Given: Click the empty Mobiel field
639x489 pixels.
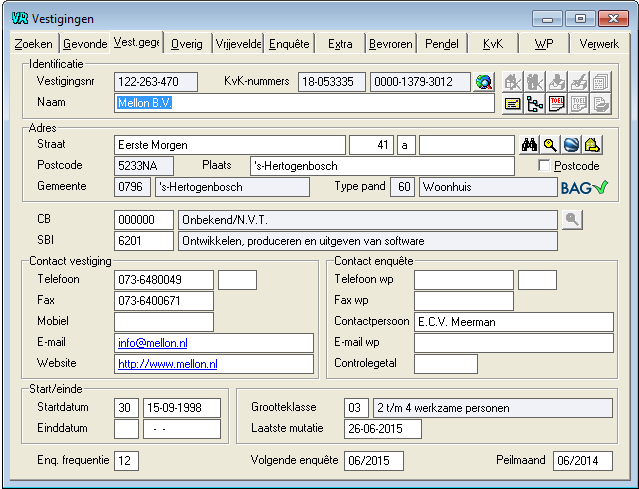Looking at the screenshot, I should coord(164,322).
